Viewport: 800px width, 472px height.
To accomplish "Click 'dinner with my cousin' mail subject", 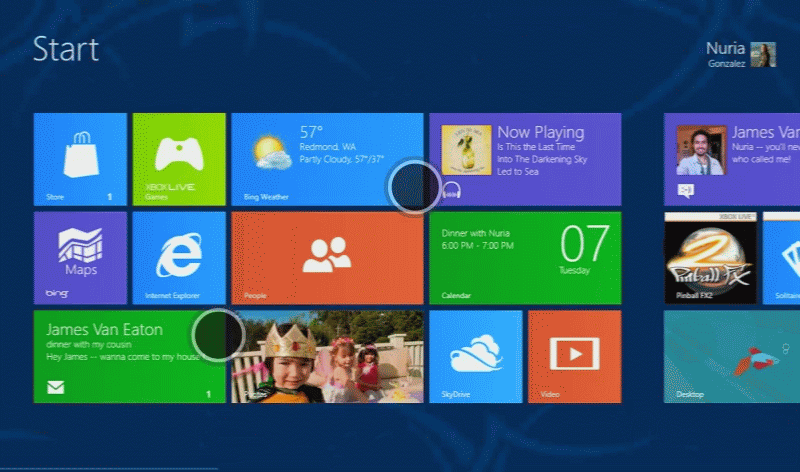I will pyautogui.click(x=89, y=344).
